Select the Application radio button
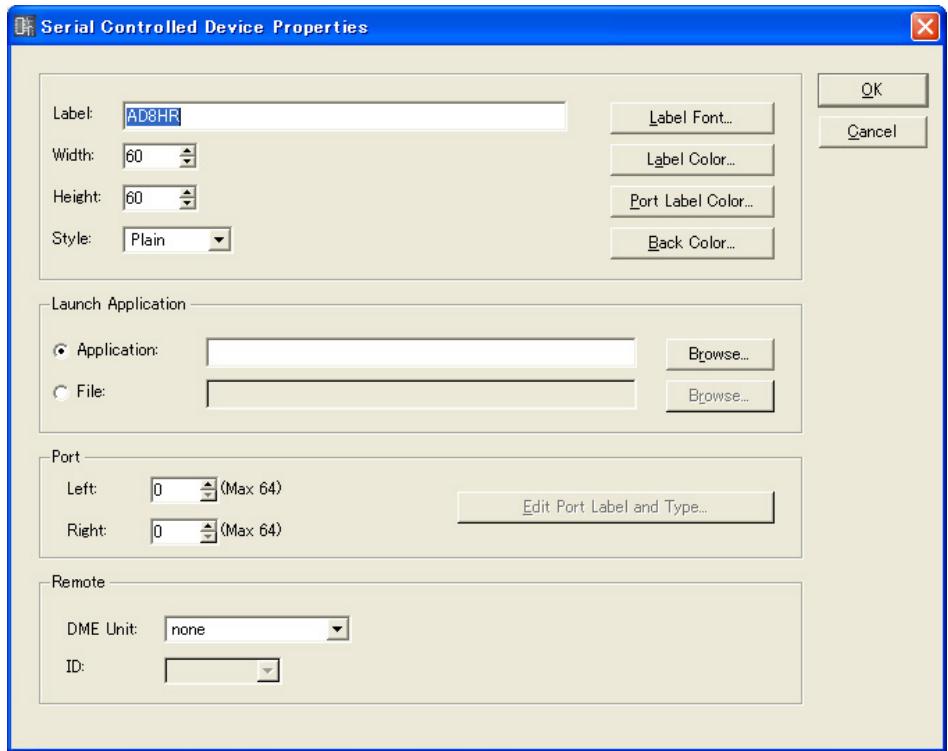This screenshot has width=948, height=751. point(60,351)
